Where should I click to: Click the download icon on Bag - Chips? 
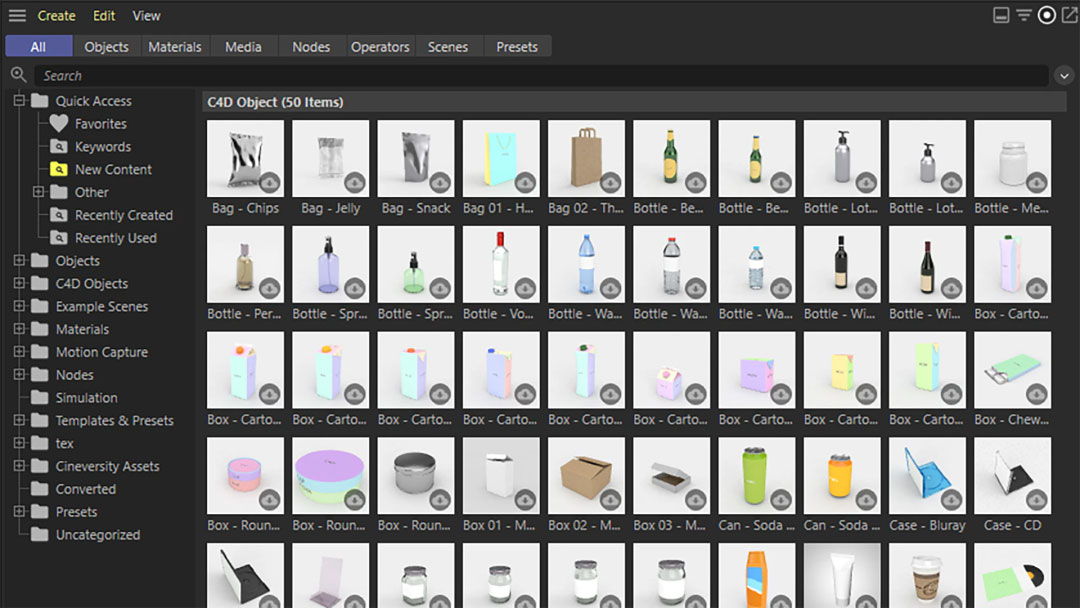(x=270, y=184)
